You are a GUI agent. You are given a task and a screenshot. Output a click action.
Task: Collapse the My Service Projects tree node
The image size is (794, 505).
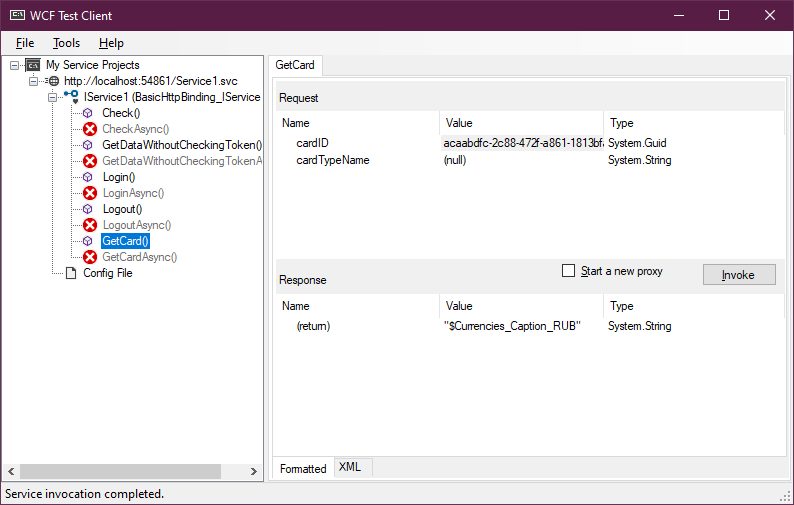(14, 65)
